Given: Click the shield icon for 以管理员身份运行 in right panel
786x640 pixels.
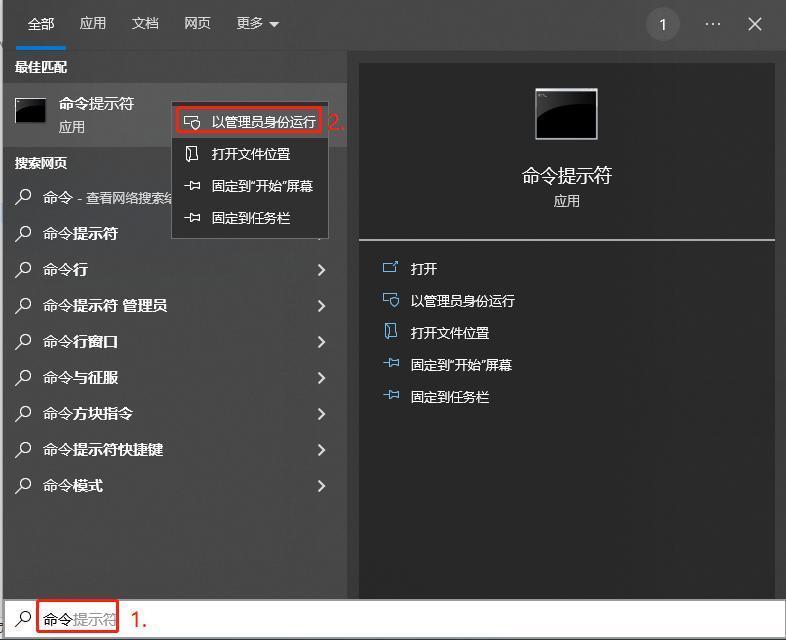Looking at the screenshot, I should (390, 300).
